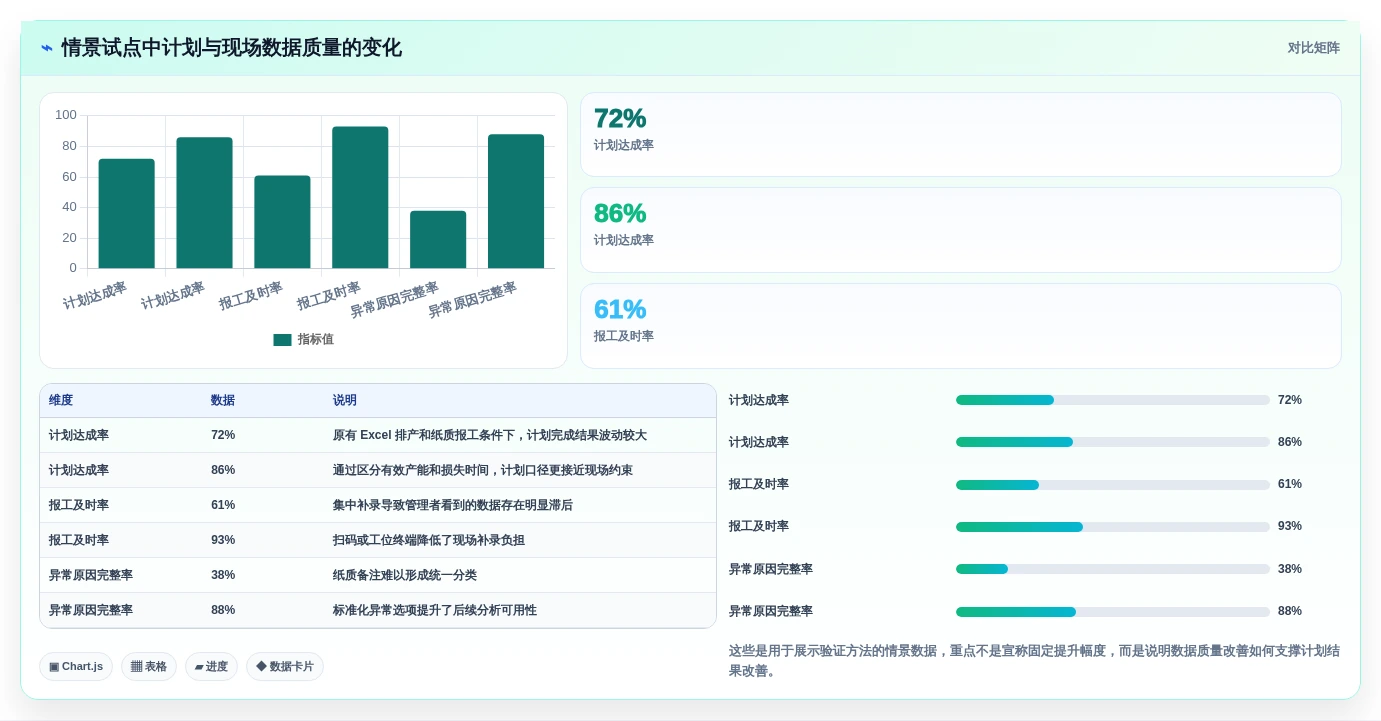The image size is (1381, 721).
Task: Select the Chart.js tag pill
Action: pos(76,667)
